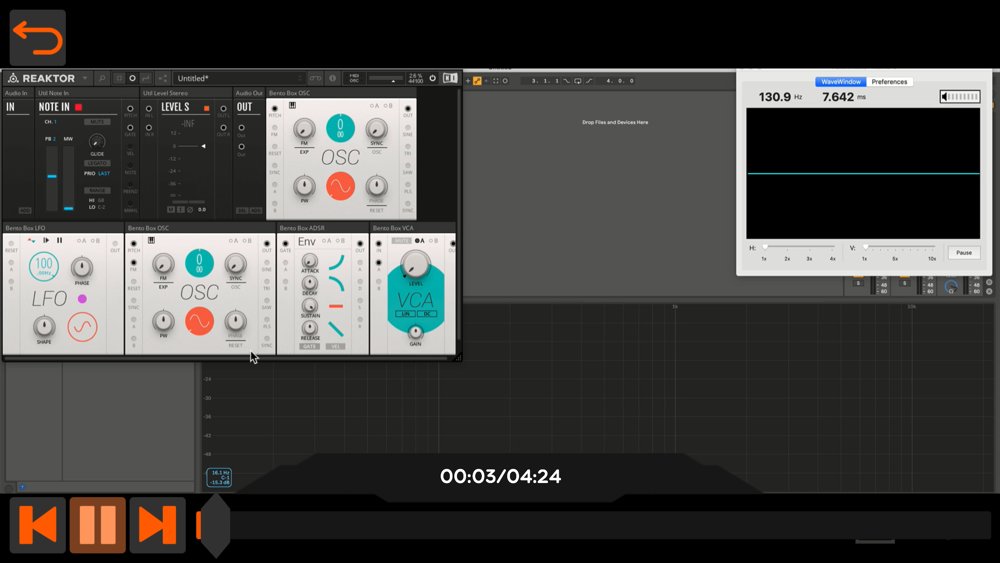Image resolution: width=1000 pixels, height=563 pixels.
Task: Toggle MUTE in the Bento Box VCA
Action: click(x=401, y=240)
